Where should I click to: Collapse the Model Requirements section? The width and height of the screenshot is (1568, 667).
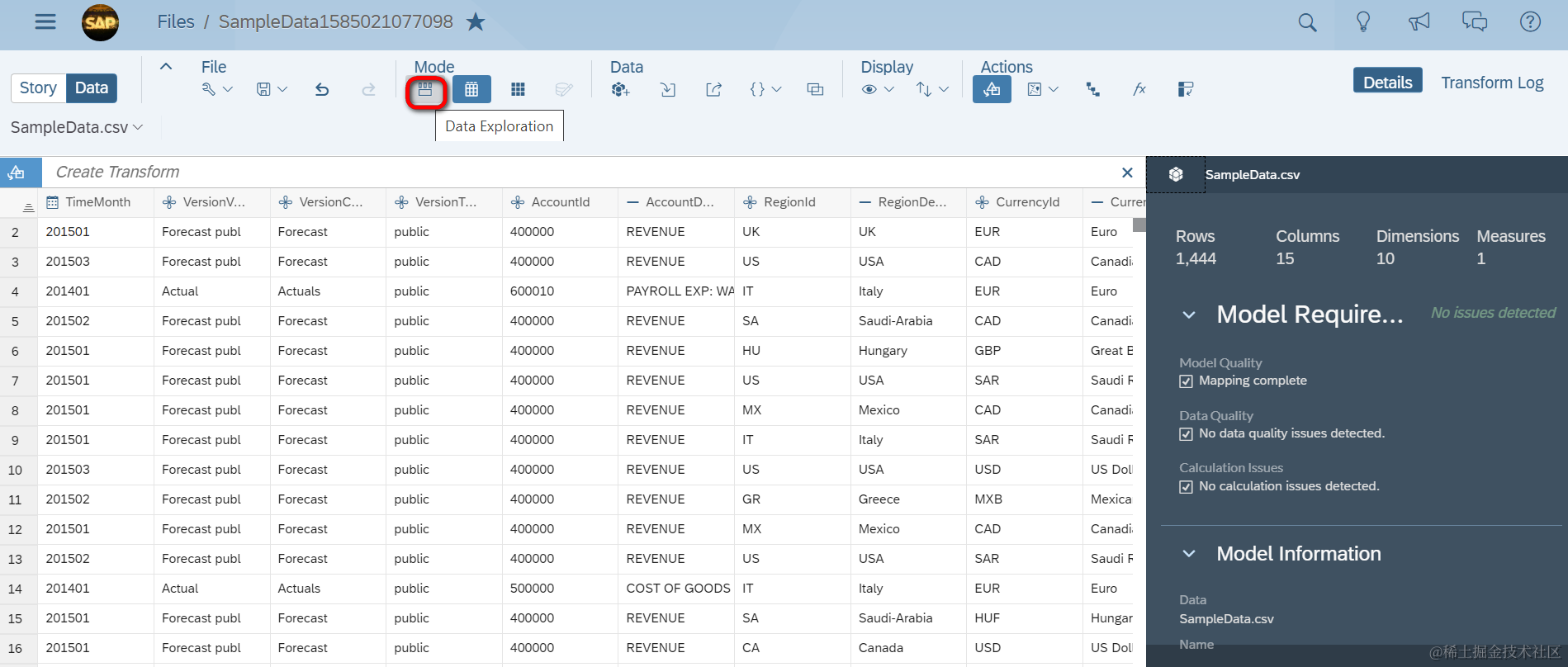(x=1188, y=315)
